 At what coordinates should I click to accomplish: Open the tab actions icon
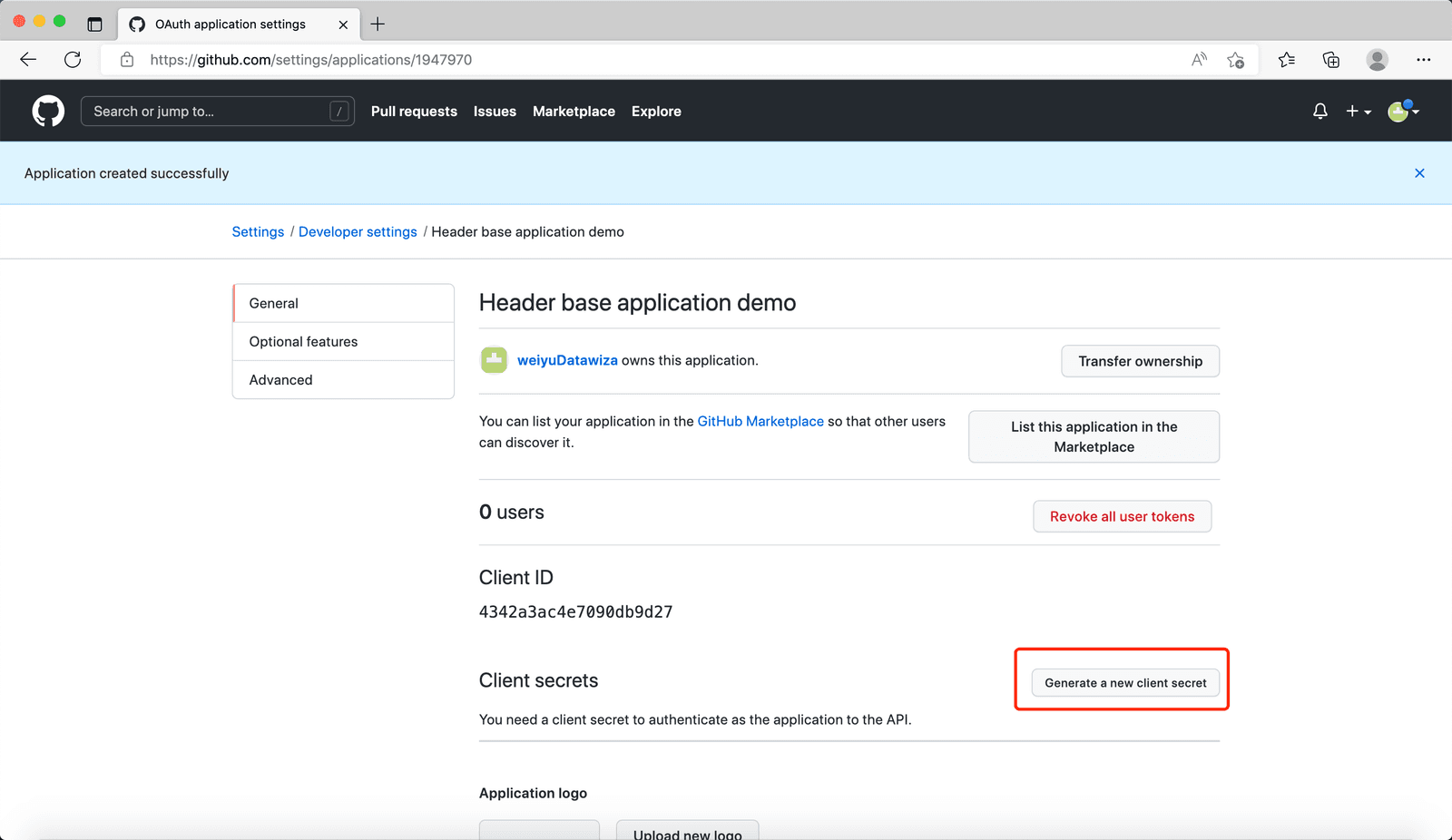point(94,24)
